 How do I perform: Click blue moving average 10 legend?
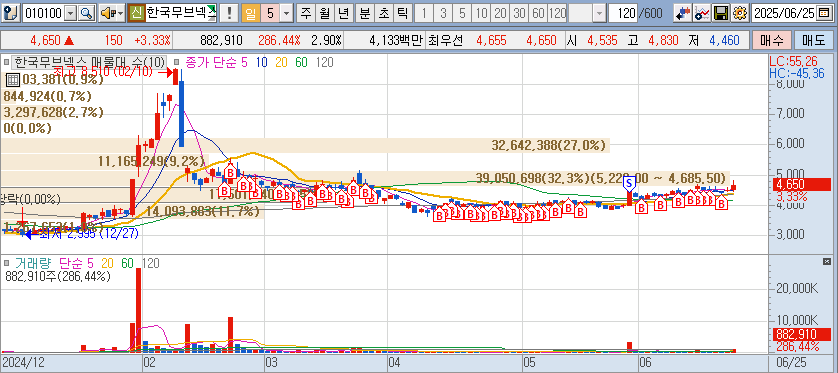pos(262,63)
